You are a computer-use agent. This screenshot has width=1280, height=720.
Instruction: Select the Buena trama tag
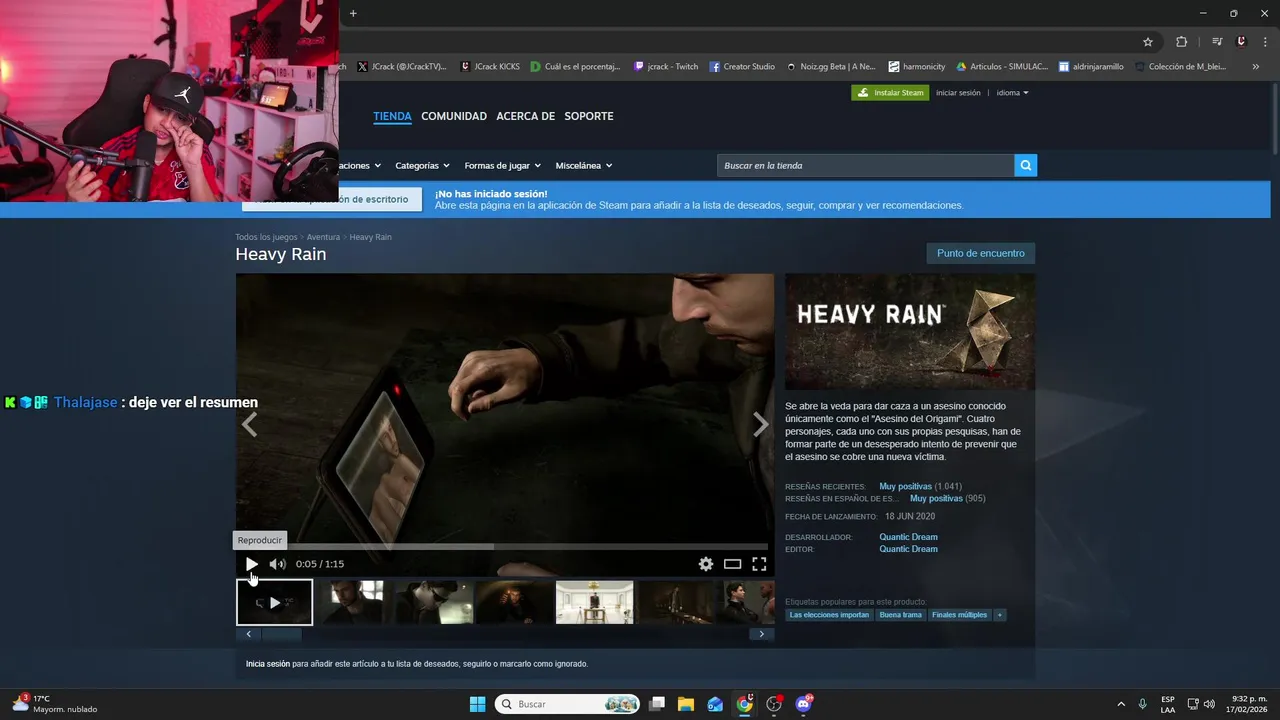[x=900, y=615]
